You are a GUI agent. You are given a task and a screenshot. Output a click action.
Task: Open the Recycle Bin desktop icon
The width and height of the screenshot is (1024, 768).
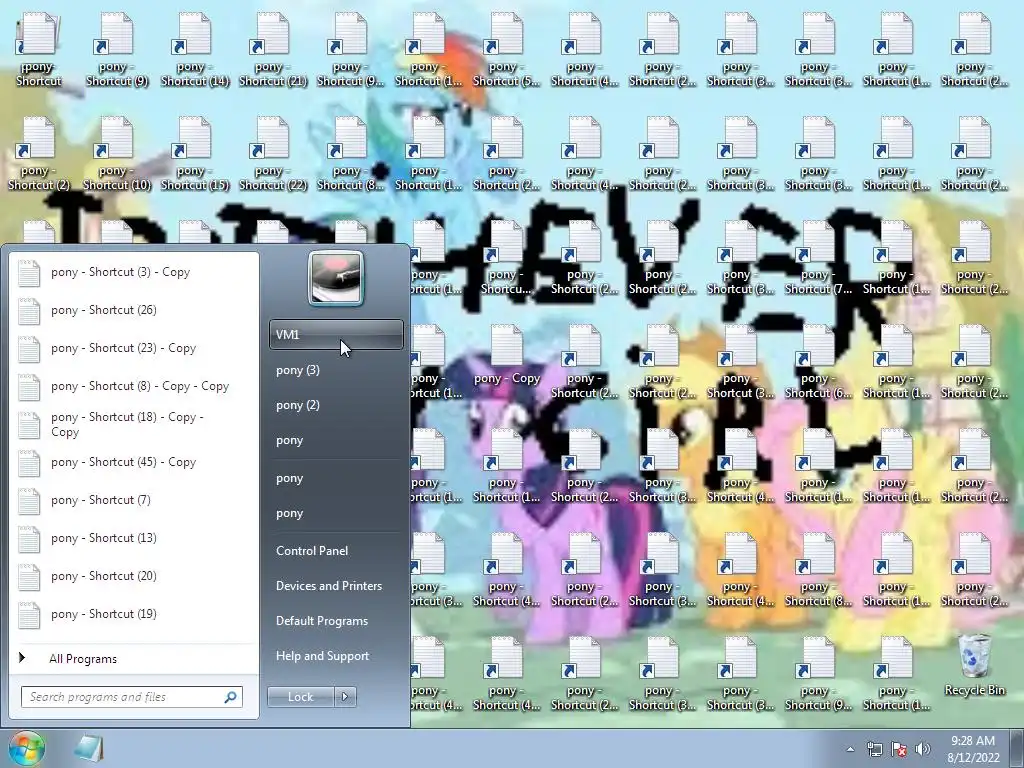click(x=974, y=665)
